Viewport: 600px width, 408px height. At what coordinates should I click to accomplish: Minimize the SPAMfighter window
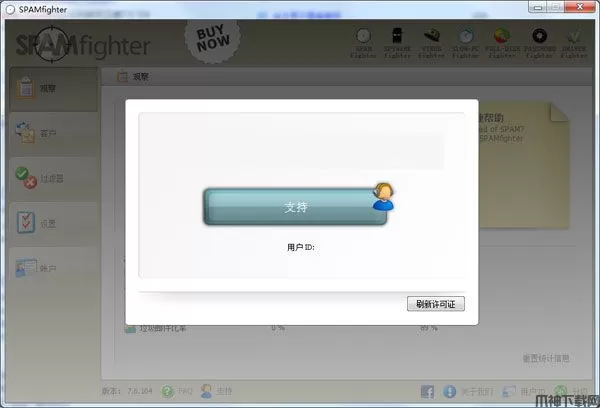coord(537,7)
